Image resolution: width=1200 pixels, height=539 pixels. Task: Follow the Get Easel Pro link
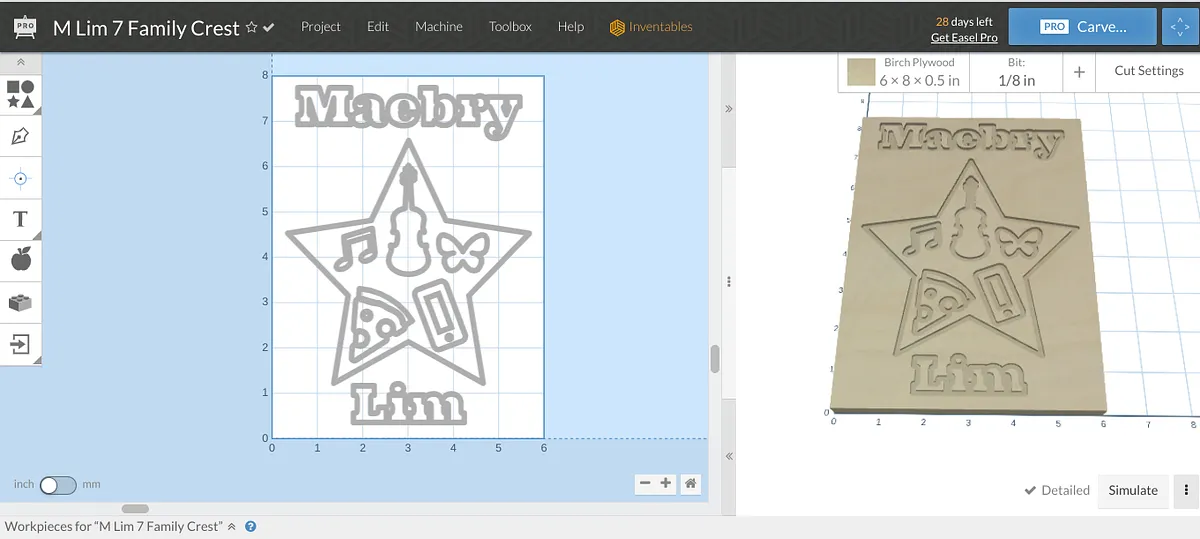964,38
